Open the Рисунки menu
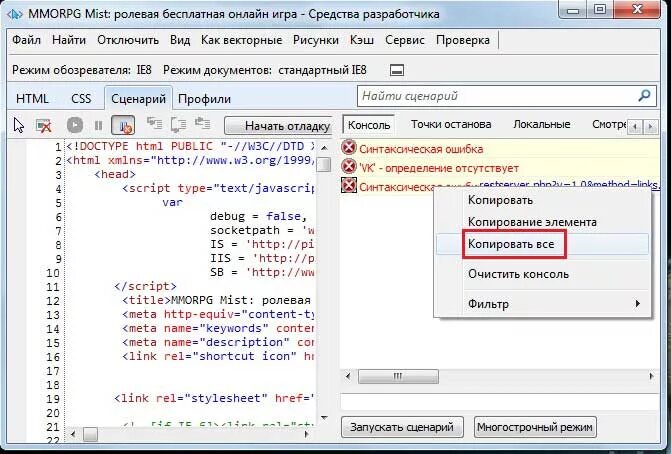Screen dimensions: 671x454 tap(316, 40)
